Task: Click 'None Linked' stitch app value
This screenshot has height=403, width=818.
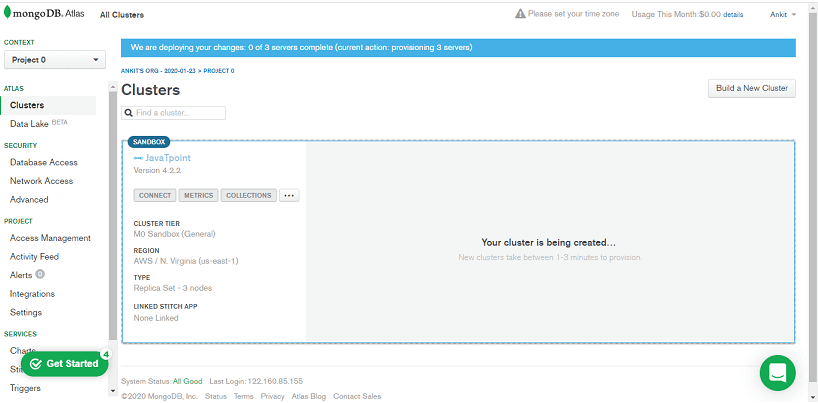Action: (156, 318)
